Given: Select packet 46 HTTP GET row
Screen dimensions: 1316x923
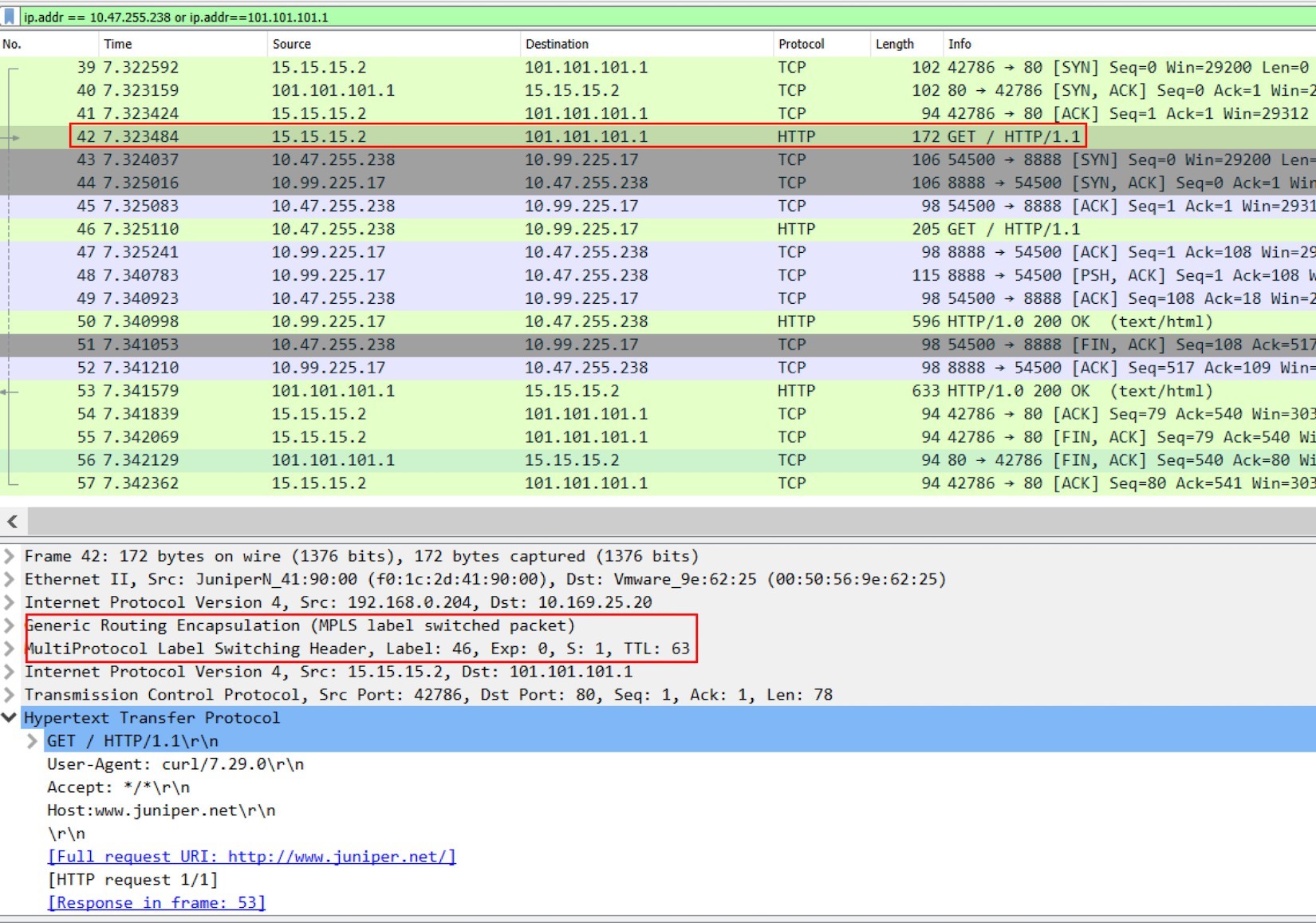Looking at the screenshot, I should click(658, 230).
